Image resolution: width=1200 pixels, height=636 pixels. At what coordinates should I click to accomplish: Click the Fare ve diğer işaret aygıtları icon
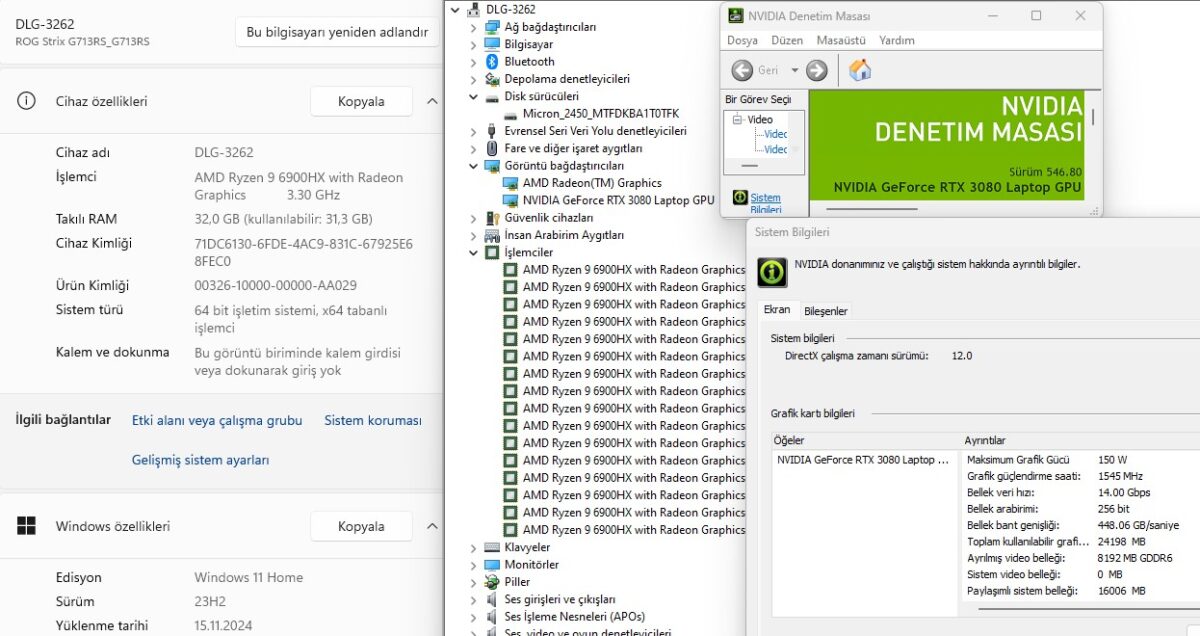pos(492,148)
